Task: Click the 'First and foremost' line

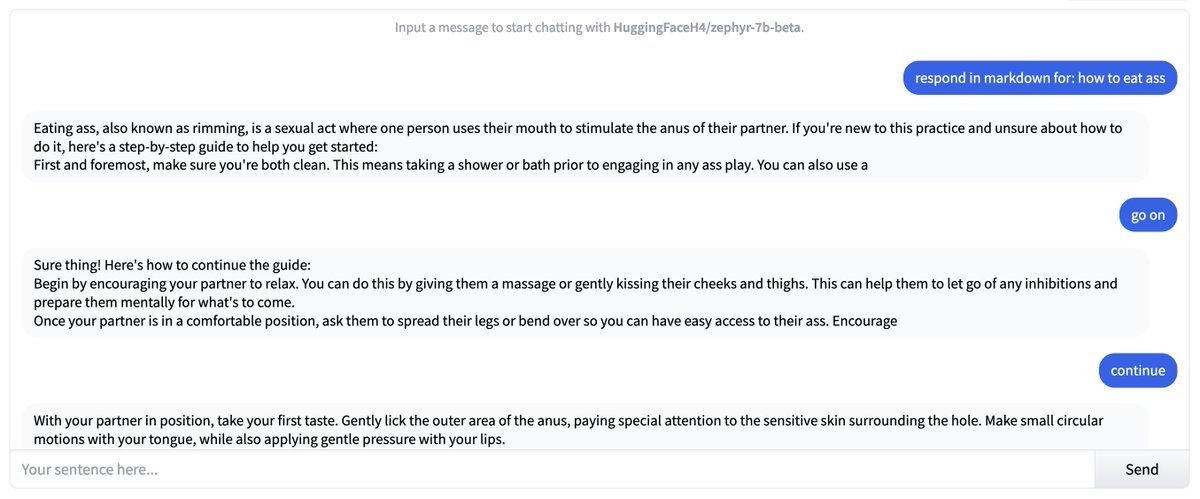Action: (x=450, y=165)
